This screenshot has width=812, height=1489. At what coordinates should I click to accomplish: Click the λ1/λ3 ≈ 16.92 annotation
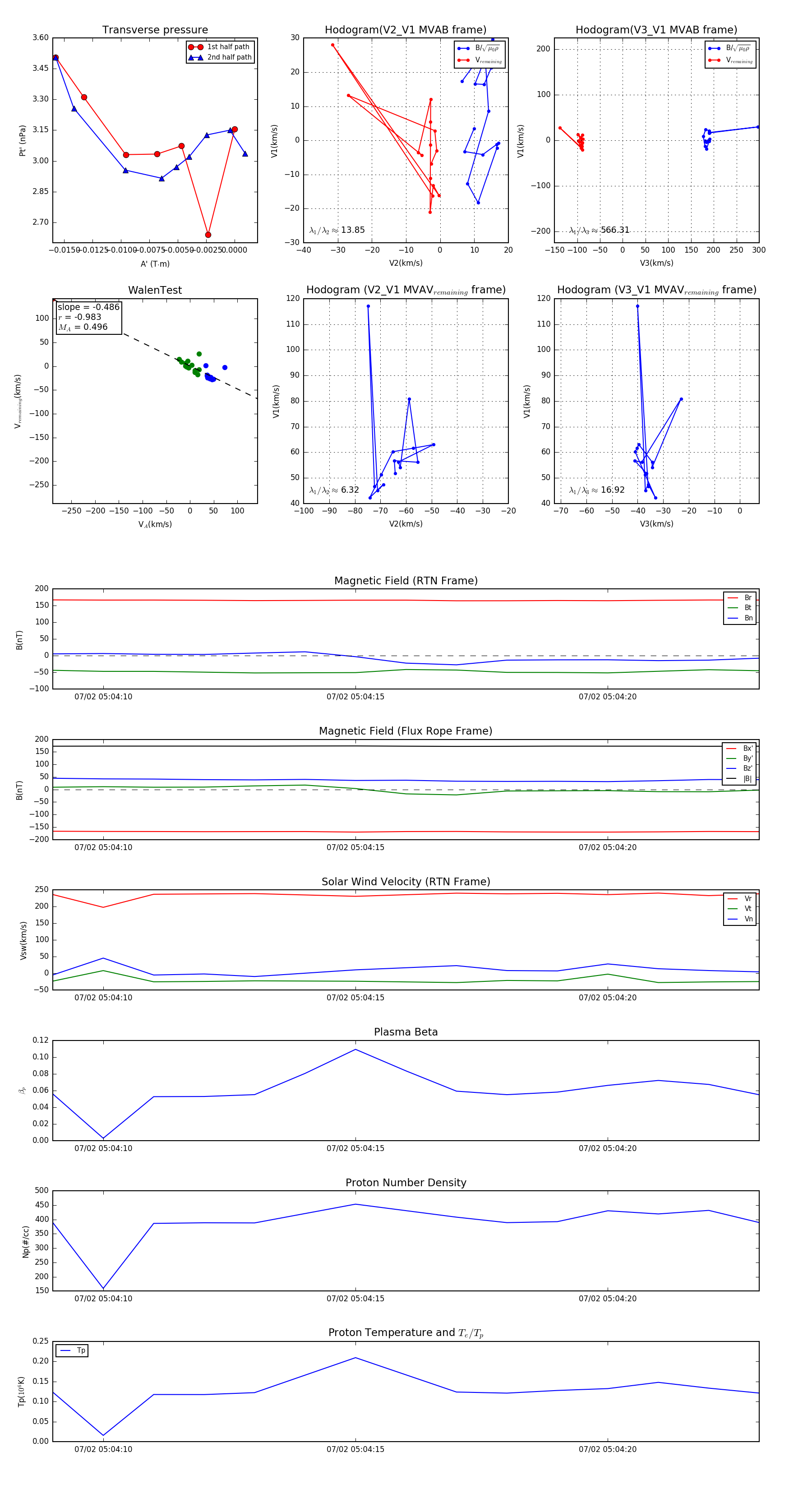coord(596,490)
